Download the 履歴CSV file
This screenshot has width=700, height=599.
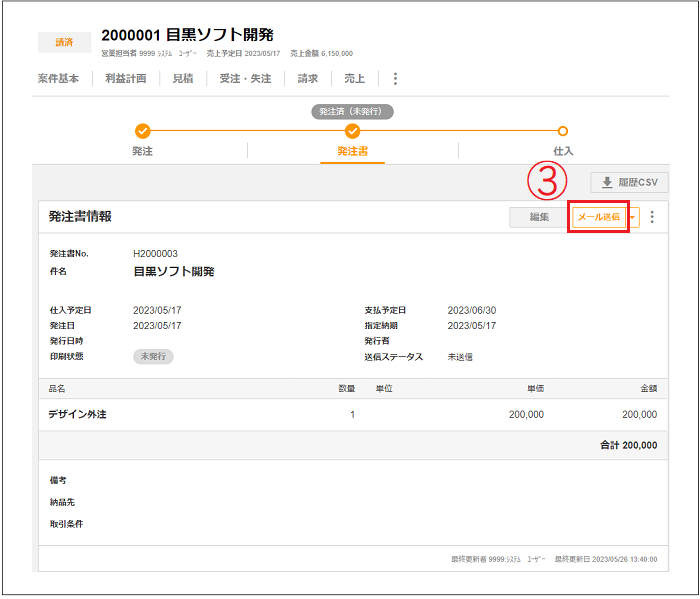[x=629, y=183]
